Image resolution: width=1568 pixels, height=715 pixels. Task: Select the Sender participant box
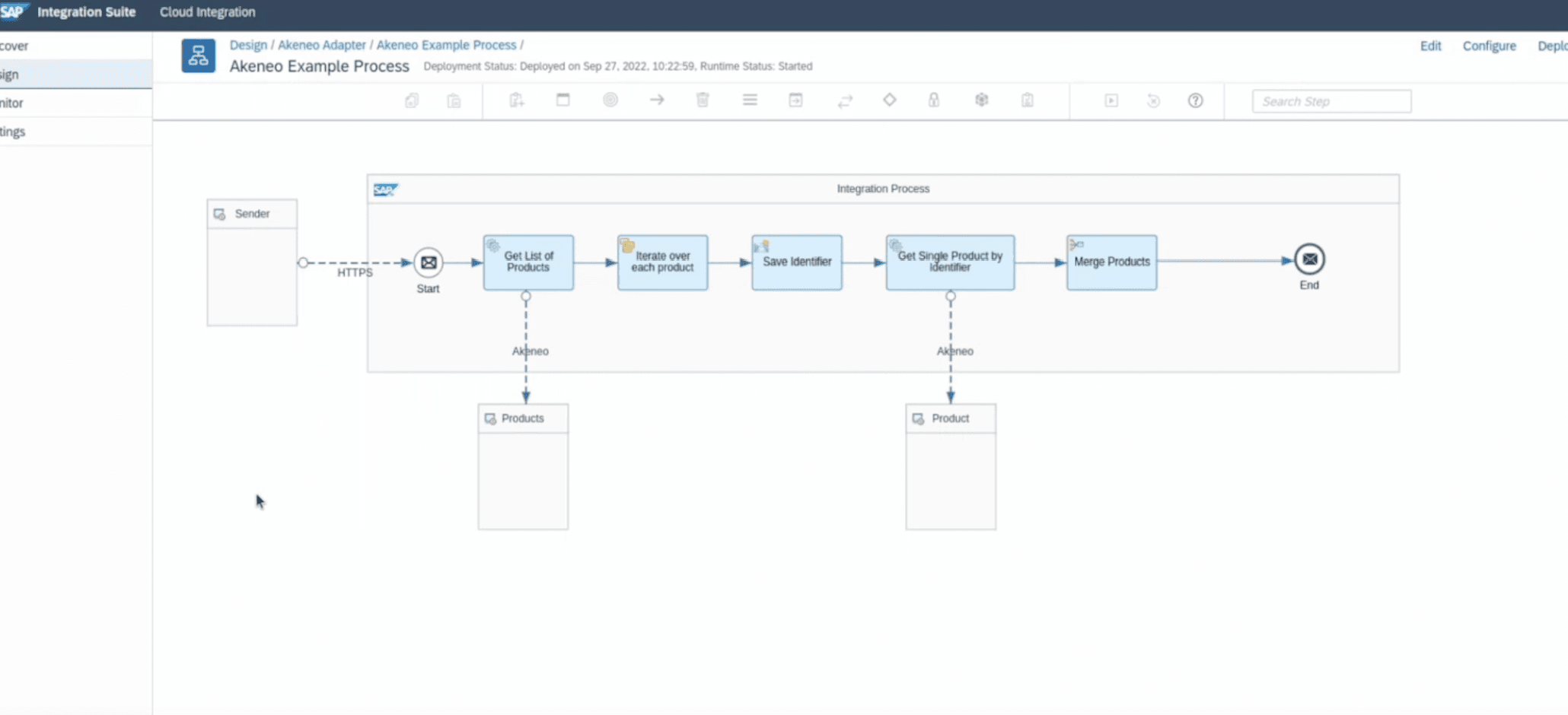tap(252, 262)
